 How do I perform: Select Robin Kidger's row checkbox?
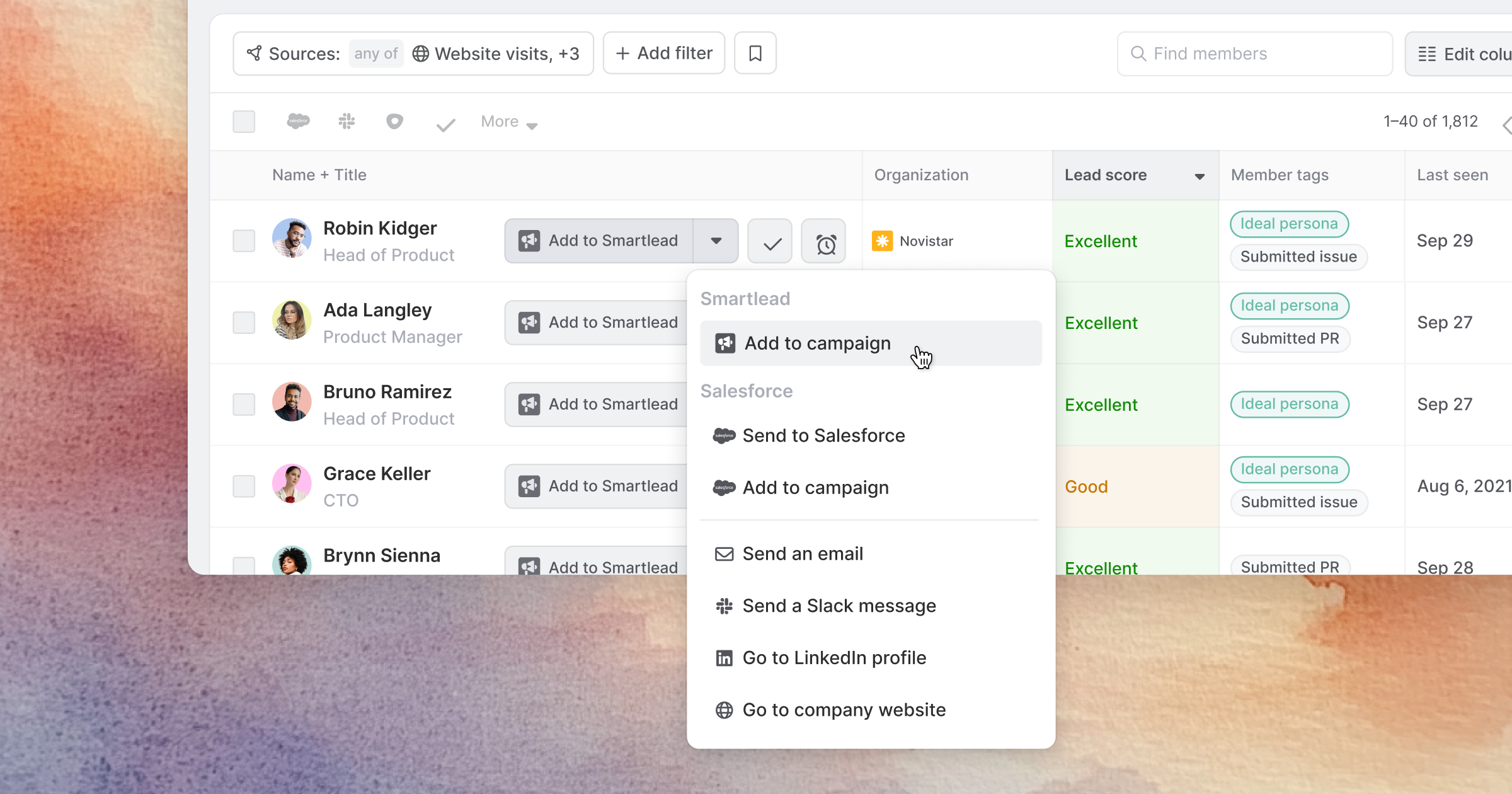pos(244,241)
